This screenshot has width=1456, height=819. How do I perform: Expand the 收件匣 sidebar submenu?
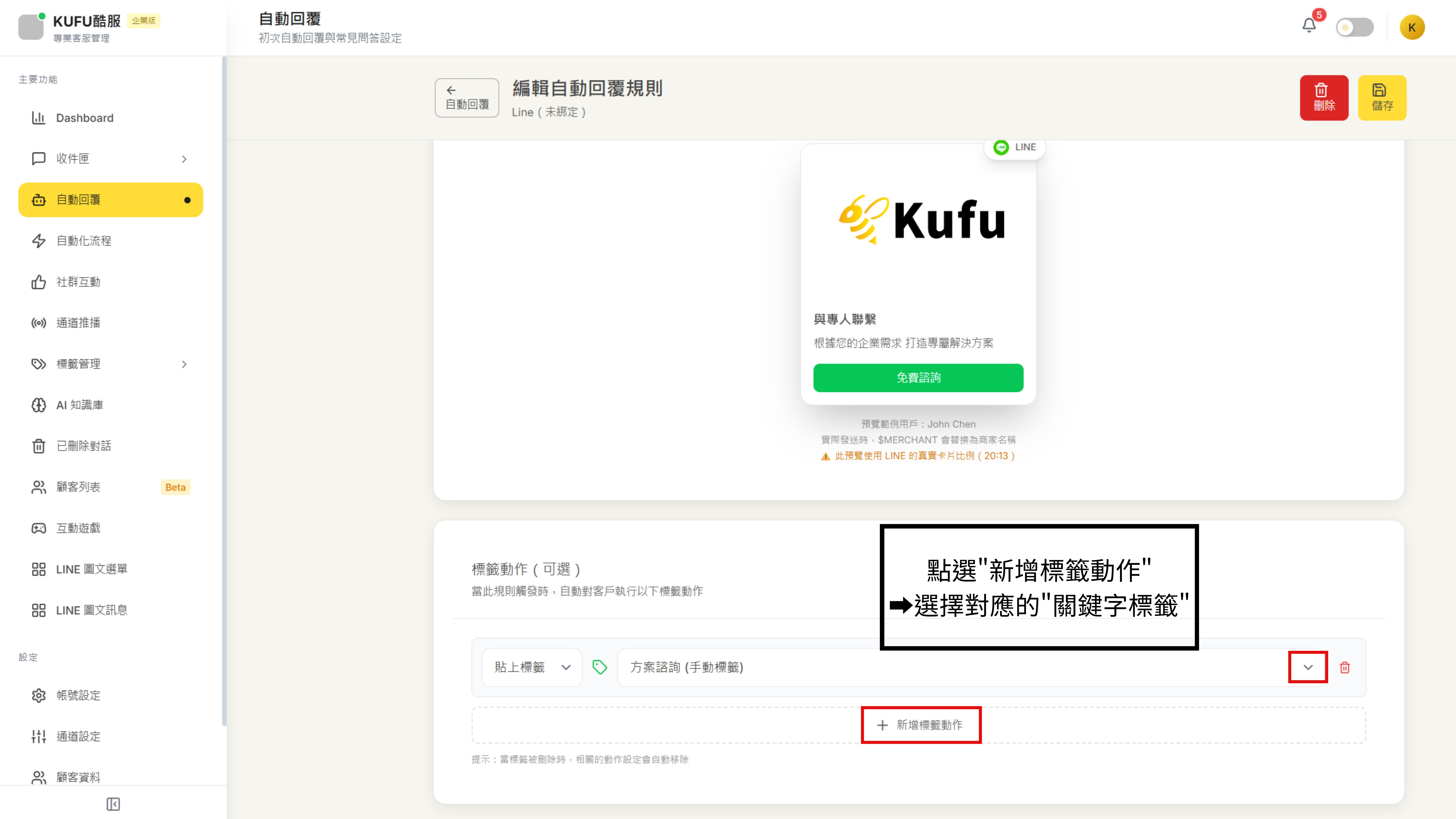(x=184, y=159)
